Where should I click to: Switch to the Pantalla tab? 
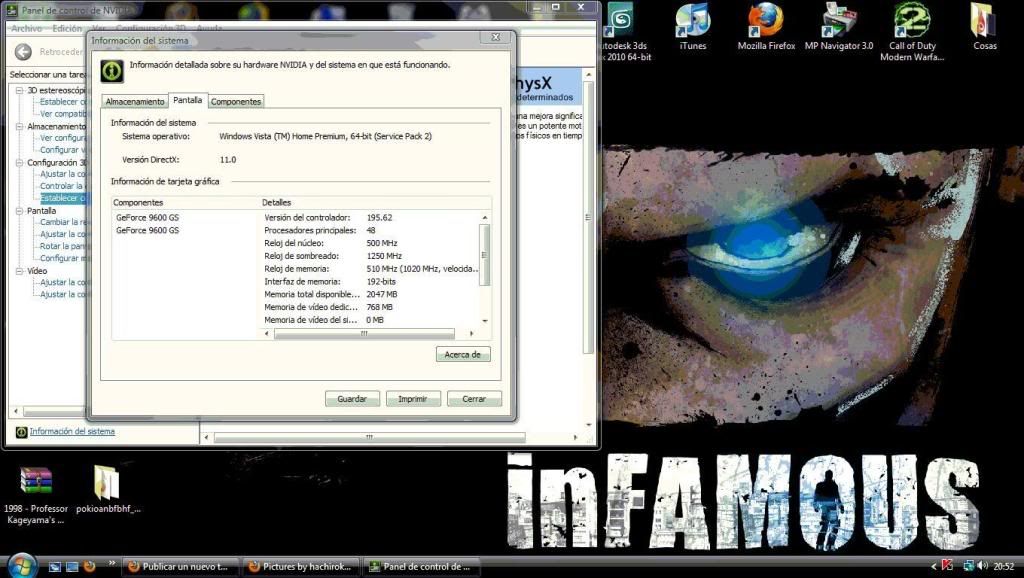[x=187, y=100]
